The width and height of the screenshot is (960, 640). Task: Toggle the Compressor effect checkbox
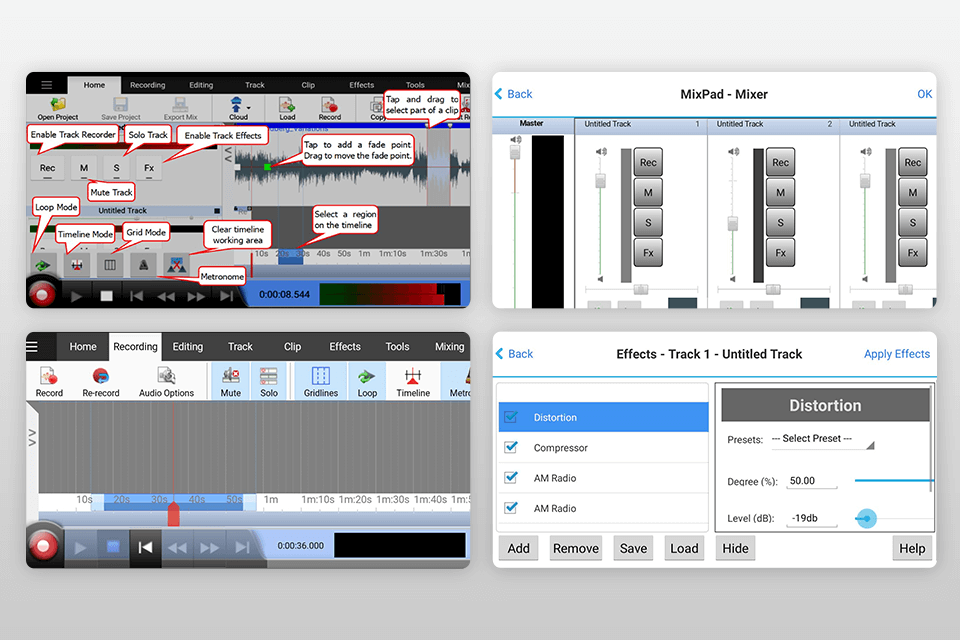tap(513, 446)
